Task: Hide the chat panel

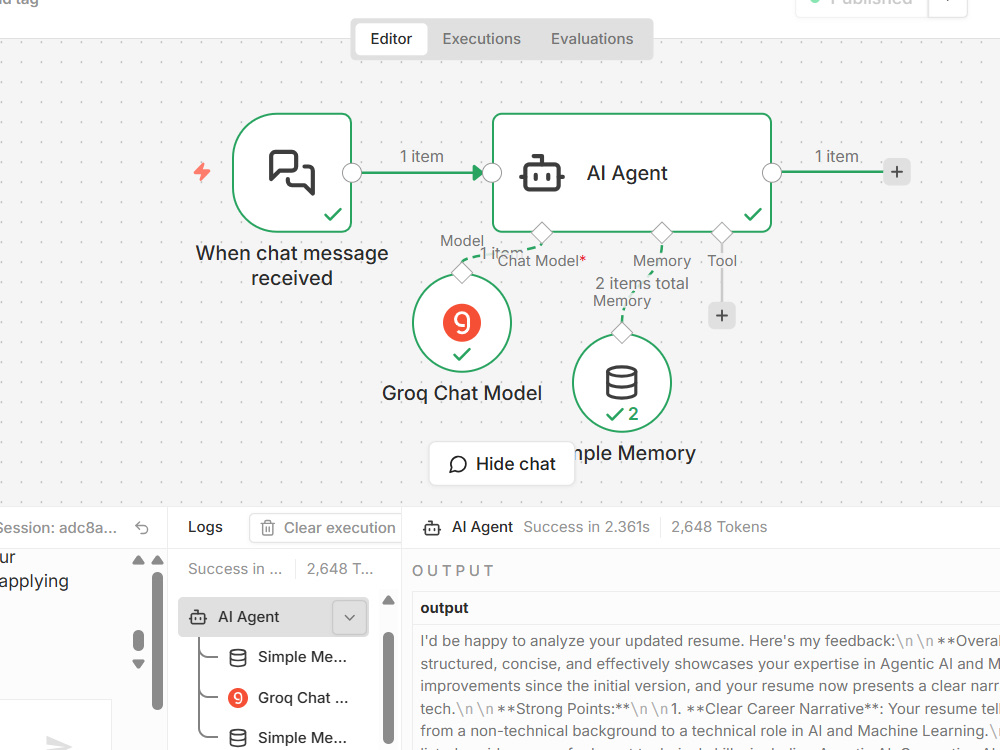Action: [502, 464]
